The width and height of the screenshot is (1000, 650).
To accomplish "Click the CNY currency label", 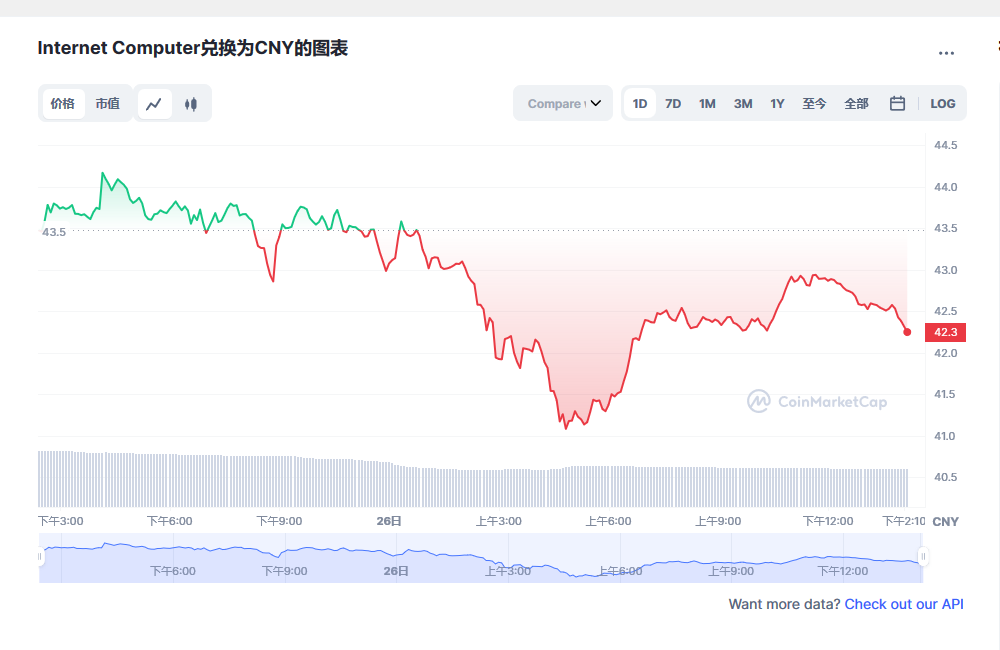I will (x=945, y=521).
